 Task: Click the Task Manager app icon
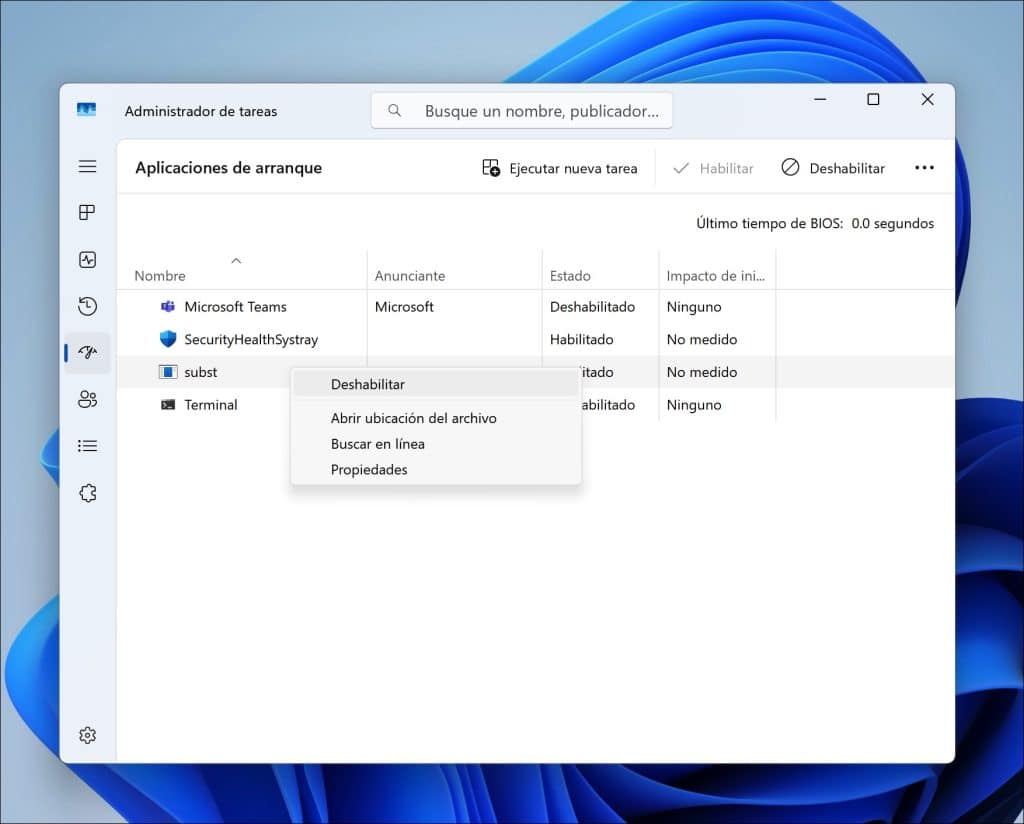click(x=86, y=110)
